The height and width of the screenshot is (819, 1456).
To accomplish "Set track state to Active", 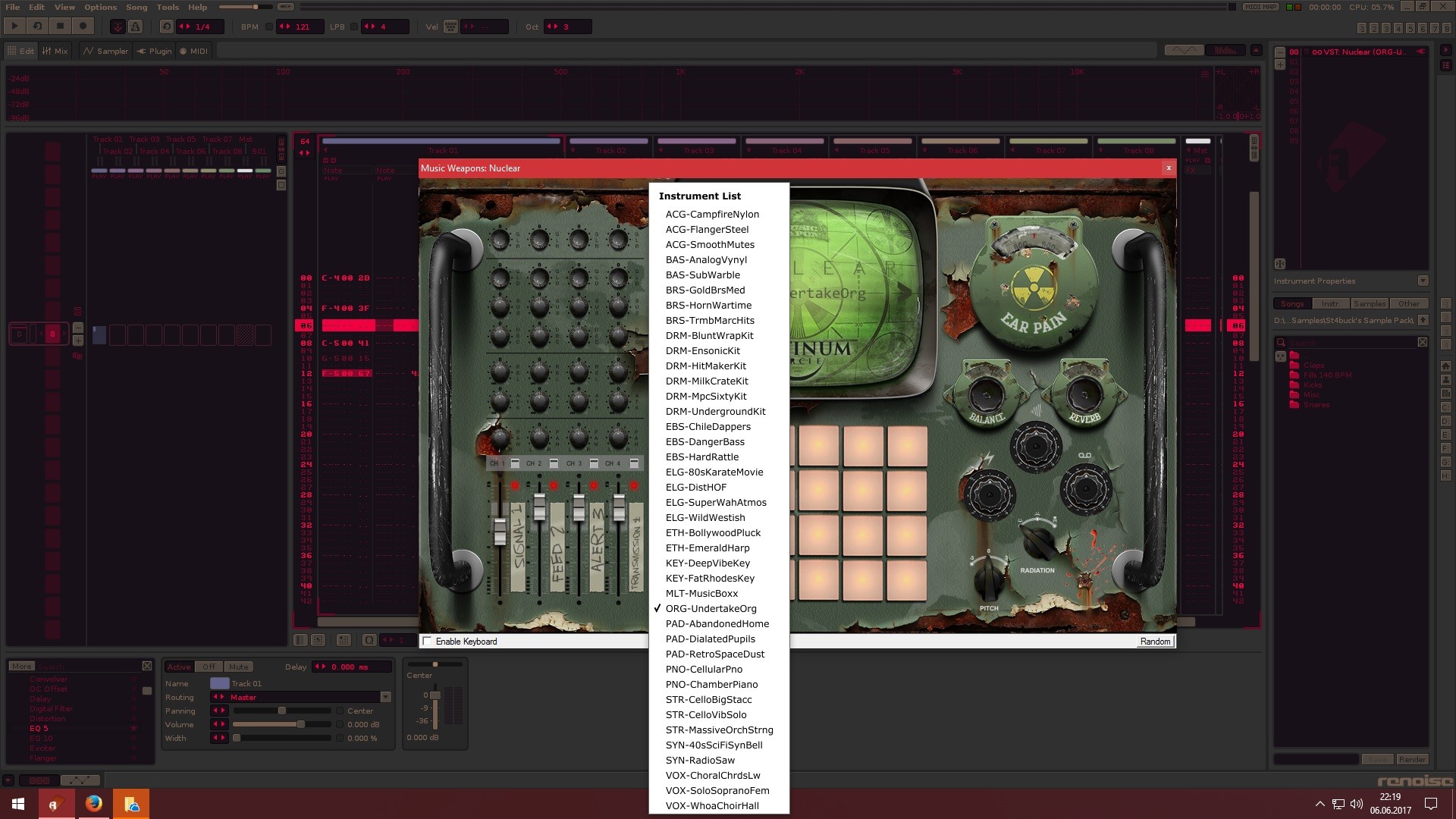I will 179,667.
